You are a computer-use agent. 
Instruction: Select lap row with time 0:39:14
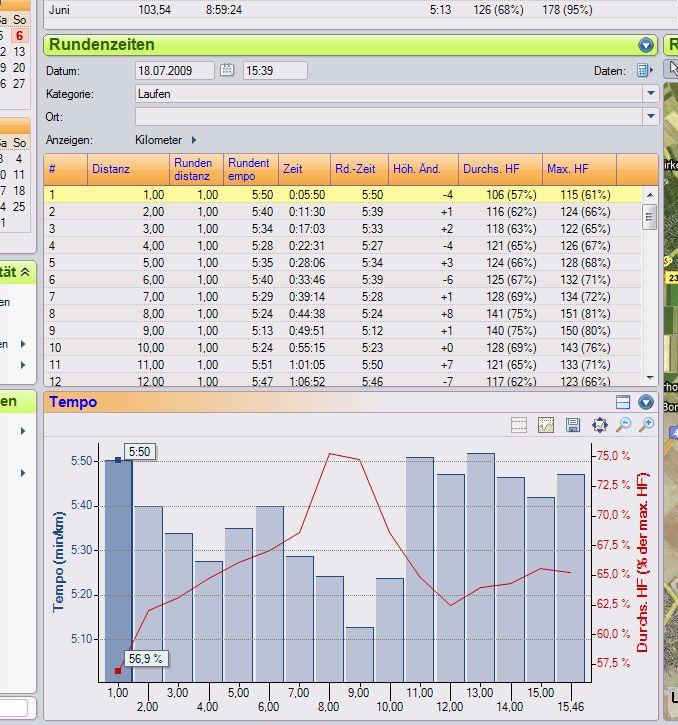pyautogui.click(x=343, y=297)
